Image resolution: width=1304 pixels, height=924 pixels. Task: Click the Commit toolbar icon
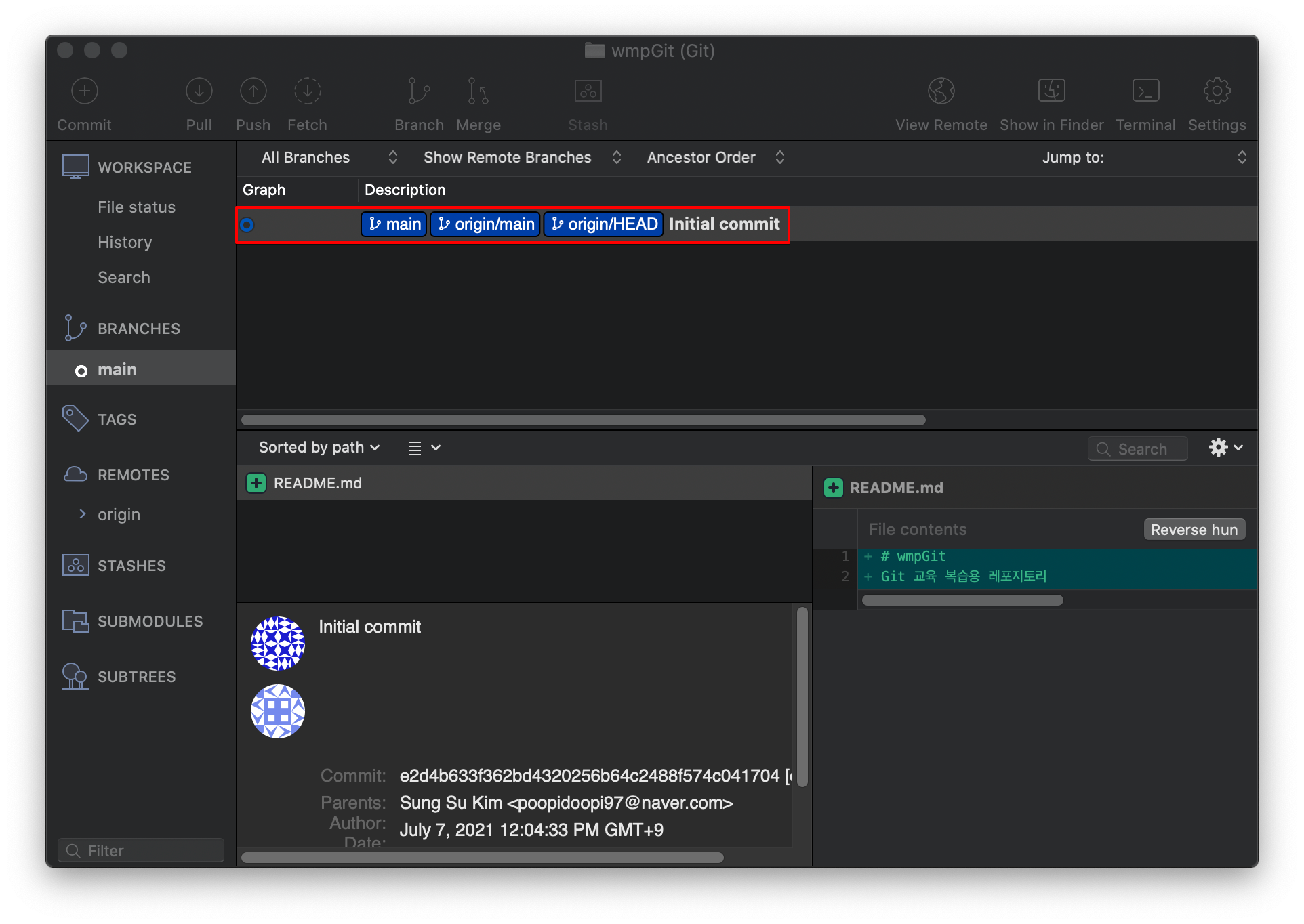point(85,91)
